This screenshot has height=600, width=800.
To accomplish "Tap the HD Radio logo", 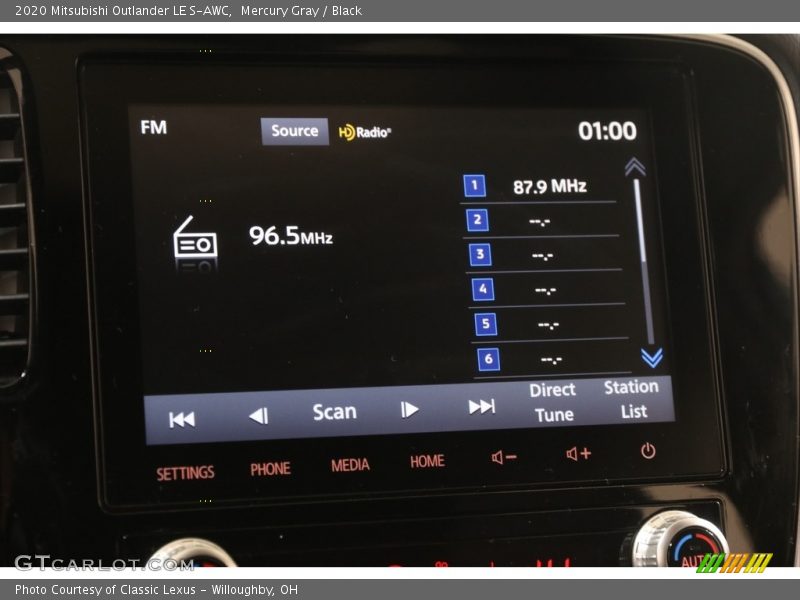I will coord(364,131).
